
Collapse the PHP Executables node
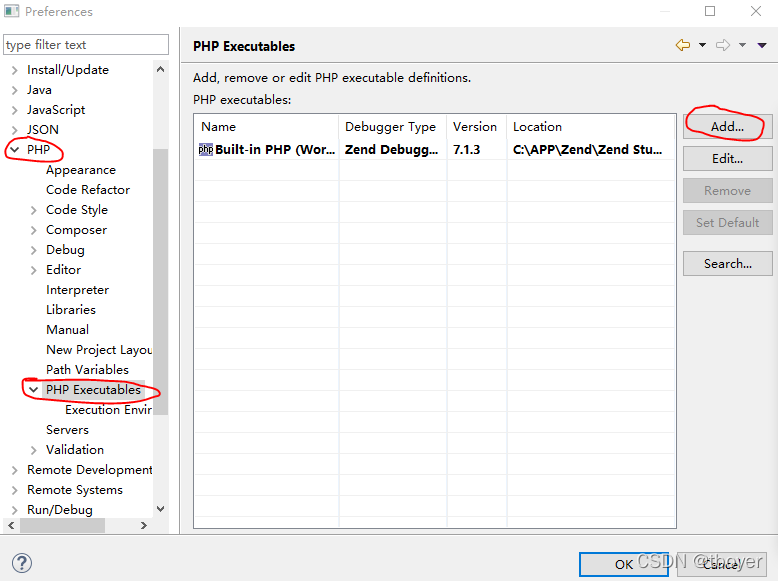click(x=33, y=390)
